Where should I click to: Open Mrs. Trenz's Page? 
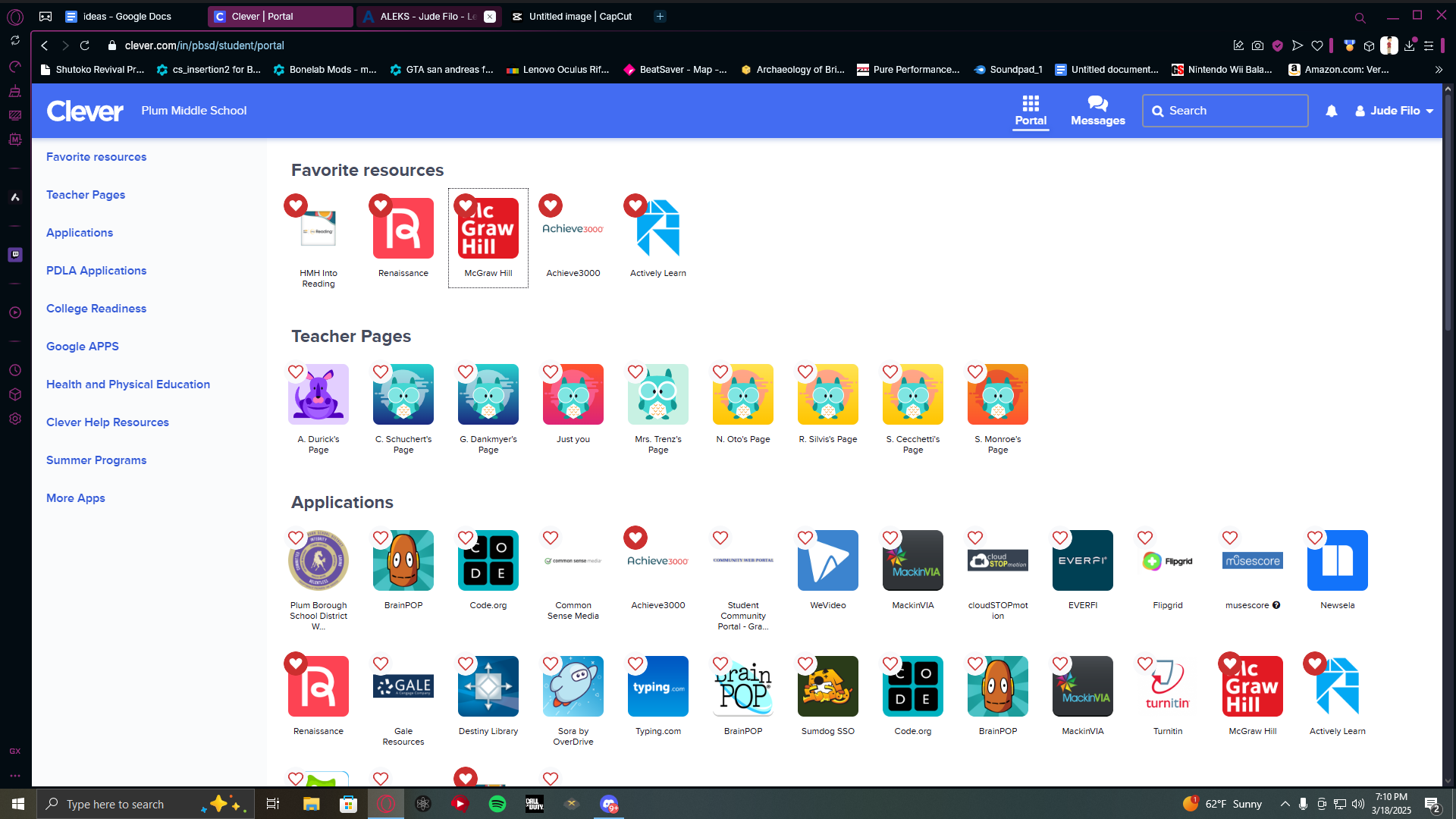[x=658, y=394]
